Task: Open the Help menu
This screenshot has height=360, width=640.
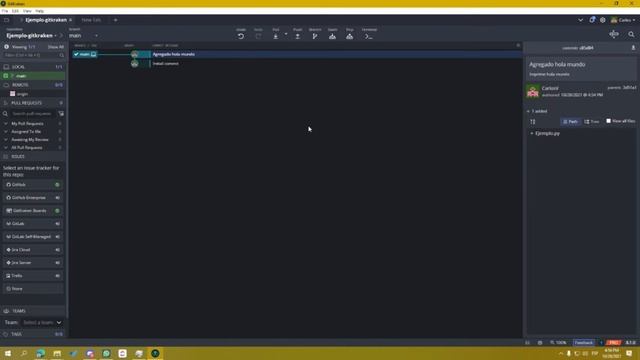Action: (40, 11)
